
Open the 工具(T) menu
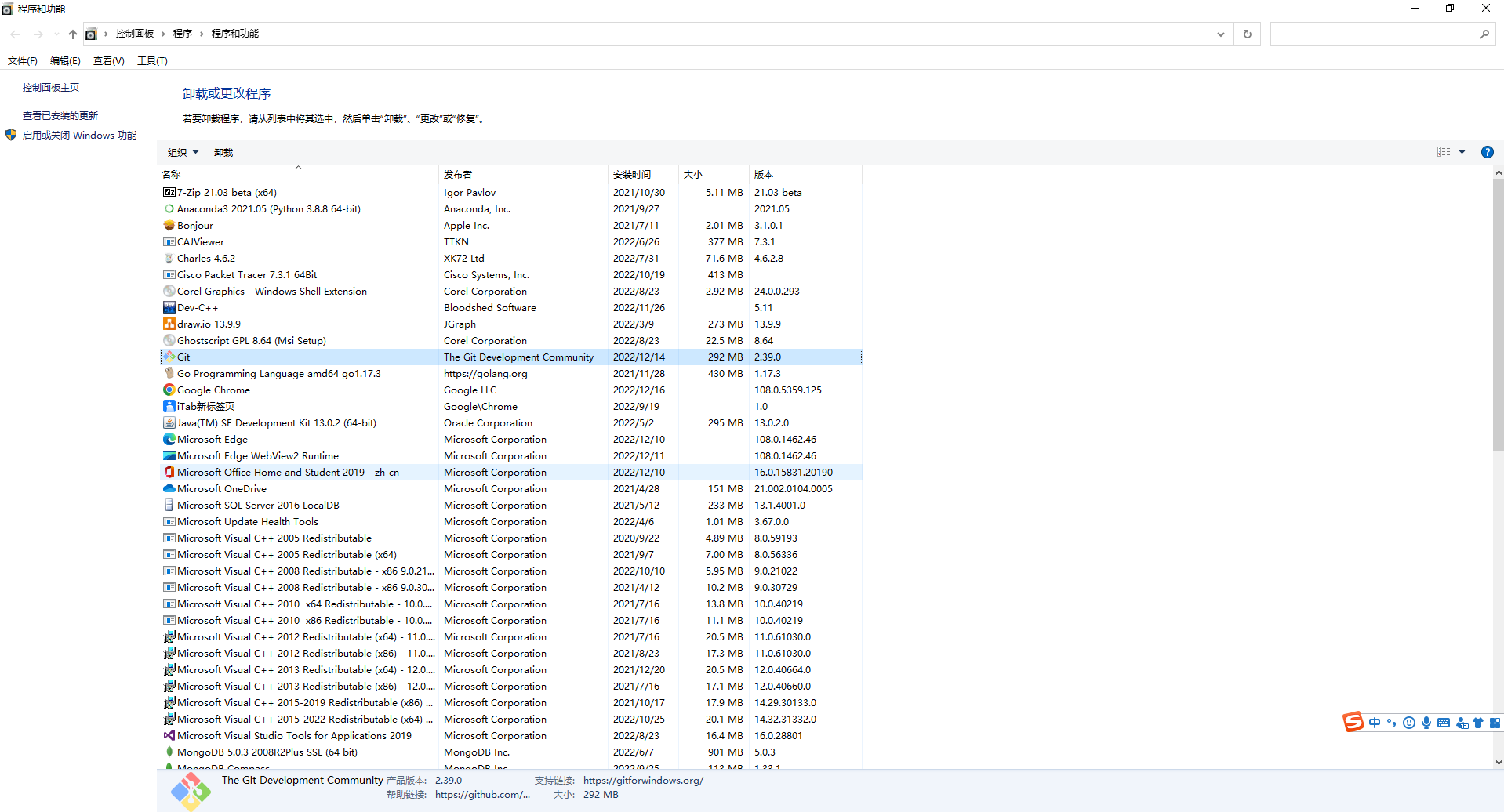(152, 60)
